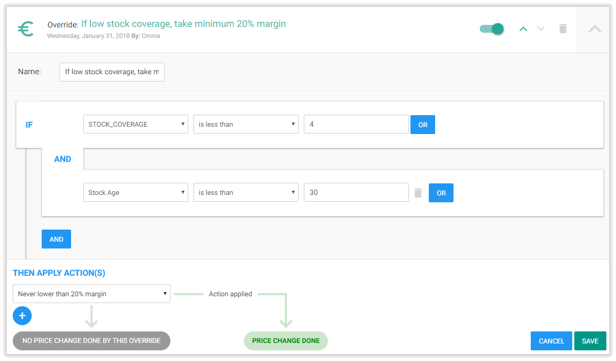The height and width of the screenshot is (361, 616).
Task: Click the Wednesday, January 31, 2018 date text
Action: (88, 36)
